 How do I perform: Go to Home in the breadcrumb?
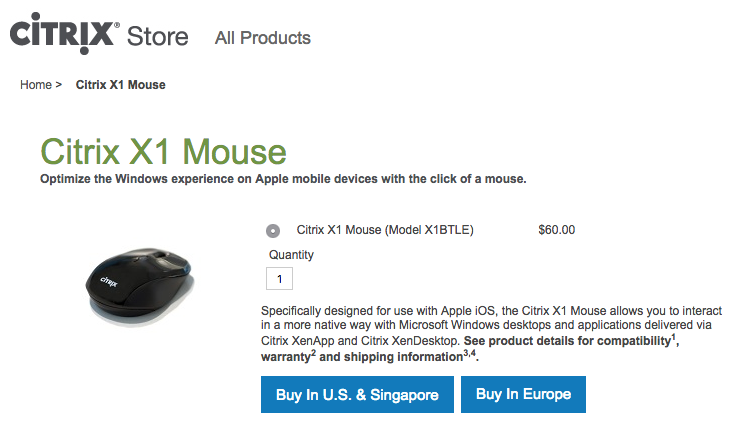click(35, 85)
